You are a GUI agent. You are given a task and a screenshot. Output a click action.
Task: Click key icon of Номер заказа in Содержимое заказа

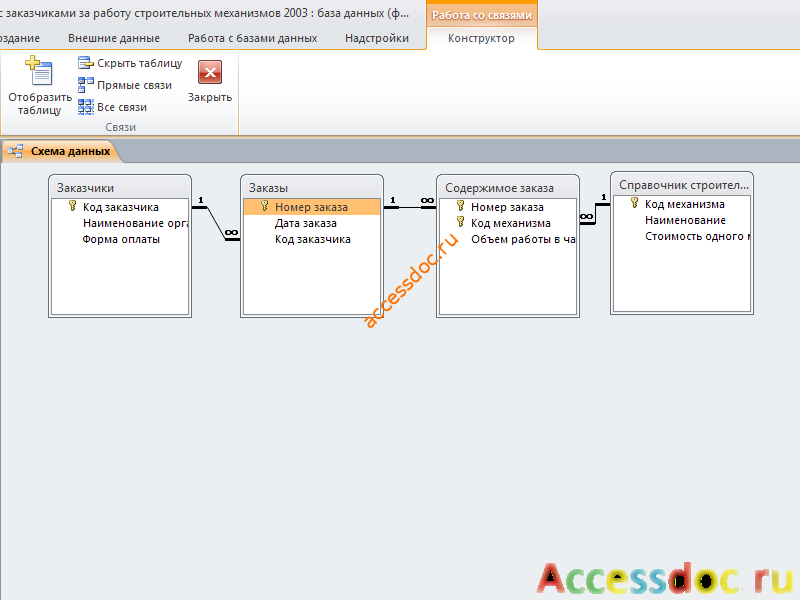pyautogui.click(x=460, y=206)
